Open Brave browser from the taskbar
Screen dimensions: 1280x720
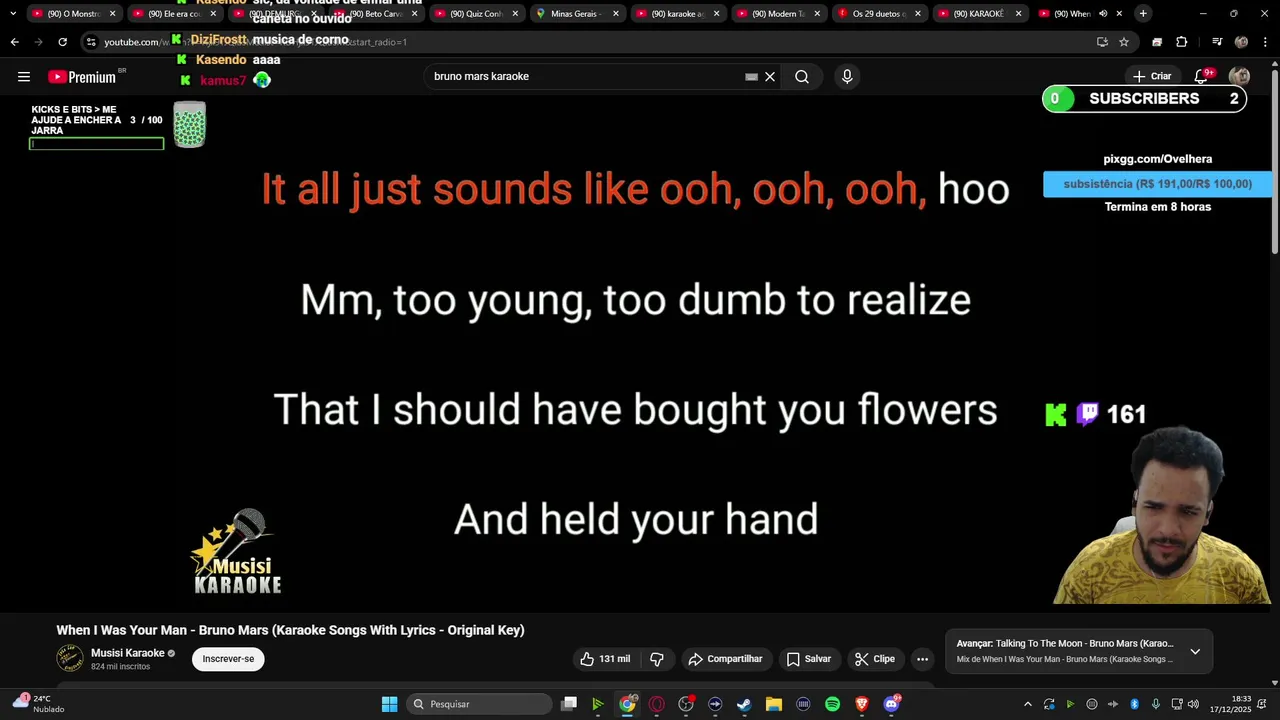(862, 704)
